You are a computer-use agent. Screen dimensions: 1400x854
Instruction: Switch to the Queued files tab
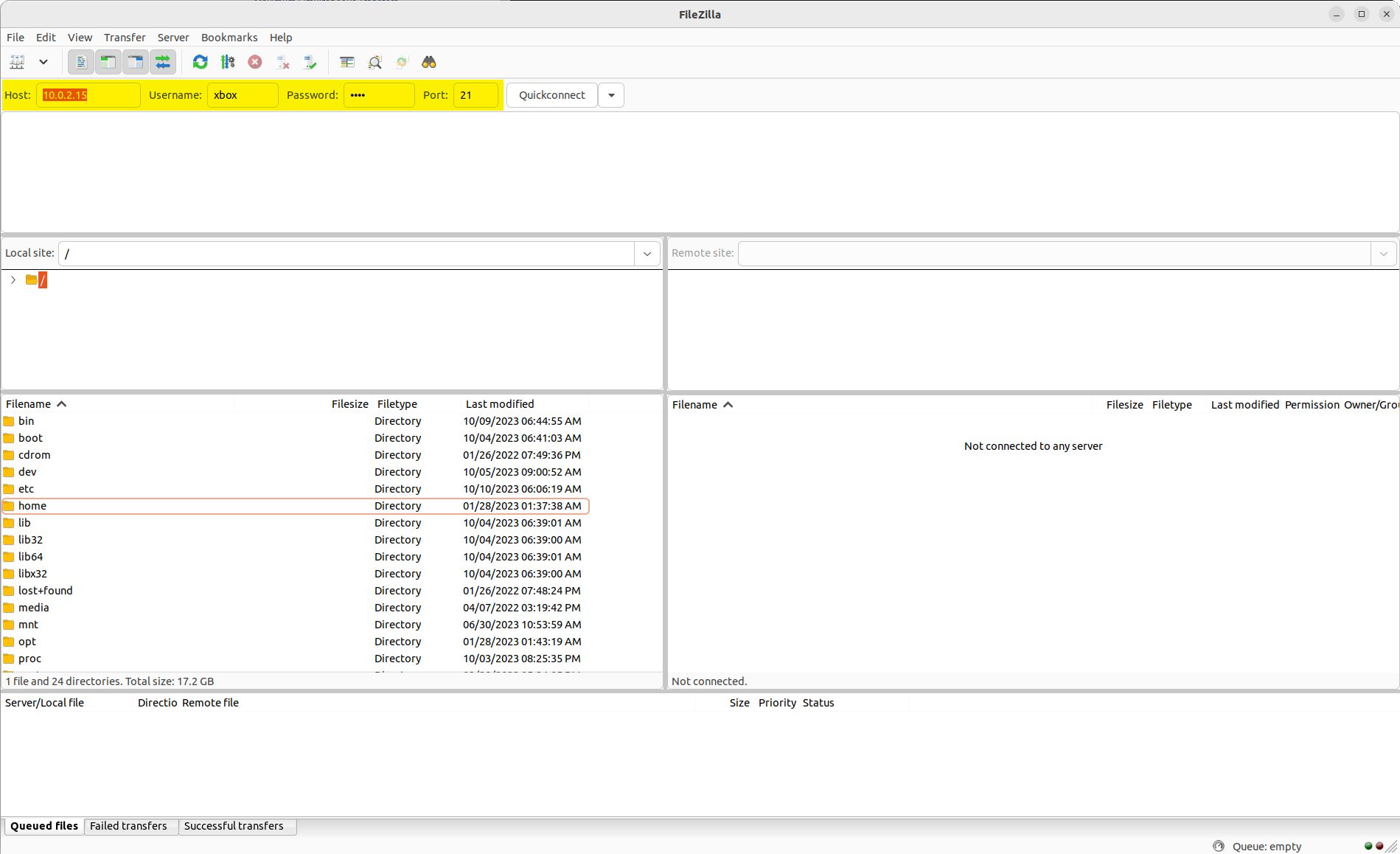click(44, 826)
